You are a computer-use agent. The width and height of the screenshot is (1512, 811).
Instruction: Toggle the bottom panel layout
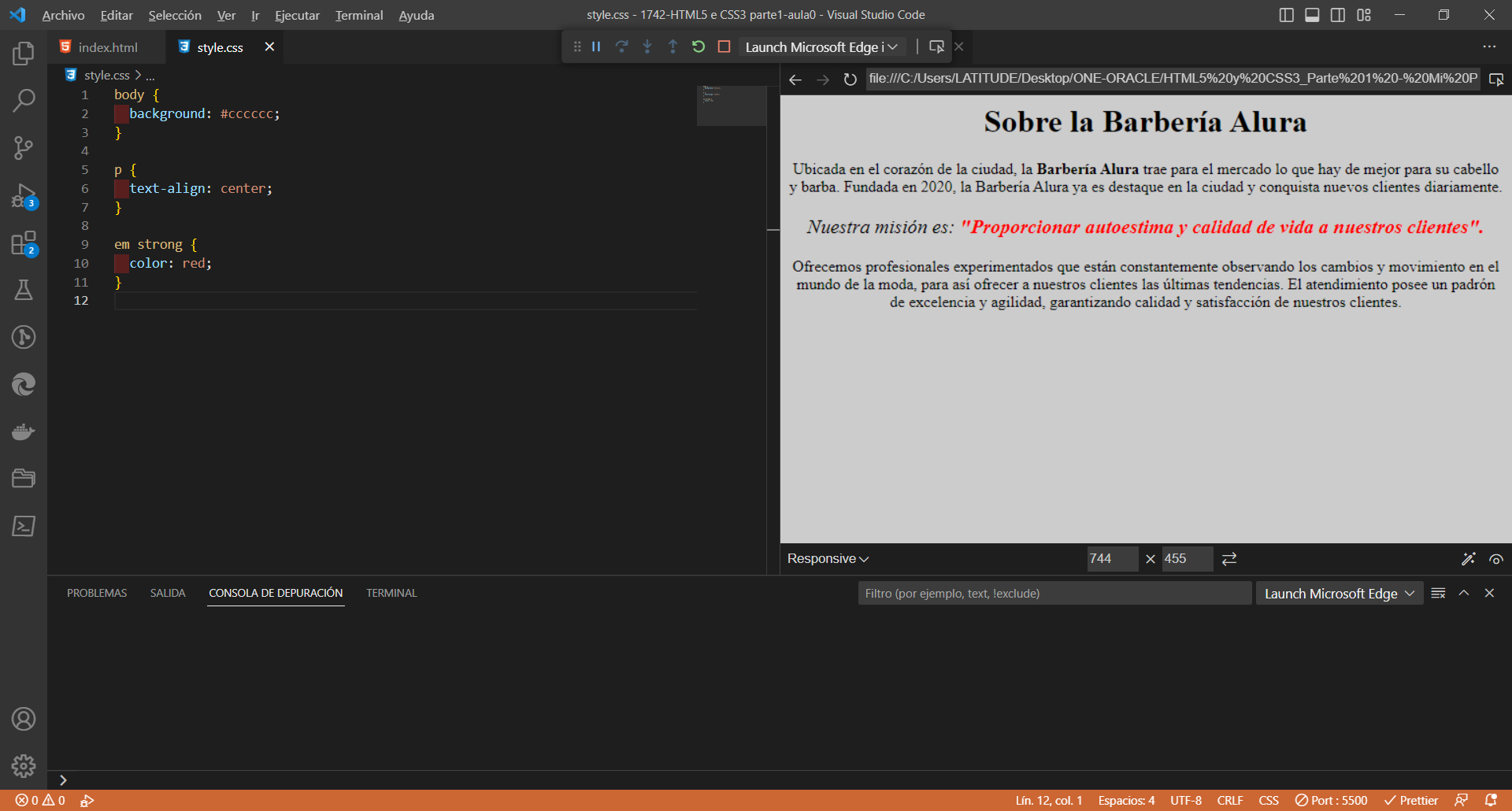click(x=1312, y=15)
